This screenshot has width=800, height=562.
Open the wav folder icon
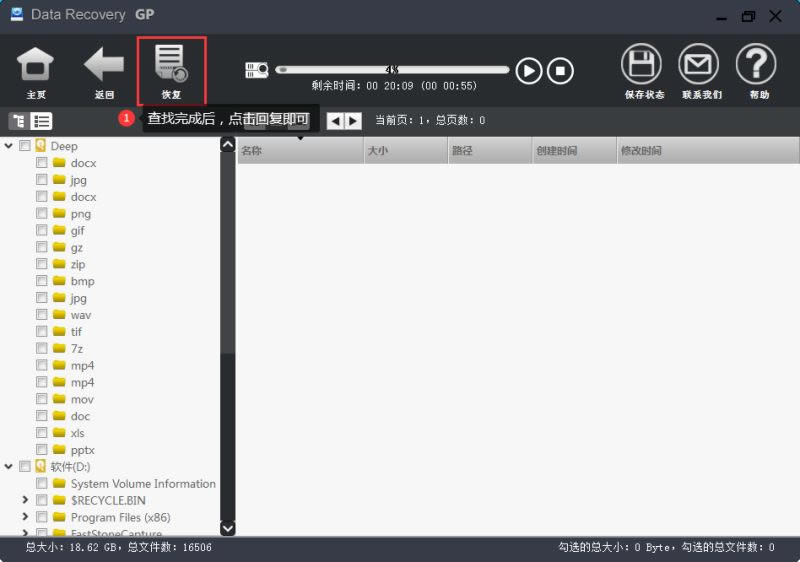click(59, 314)
